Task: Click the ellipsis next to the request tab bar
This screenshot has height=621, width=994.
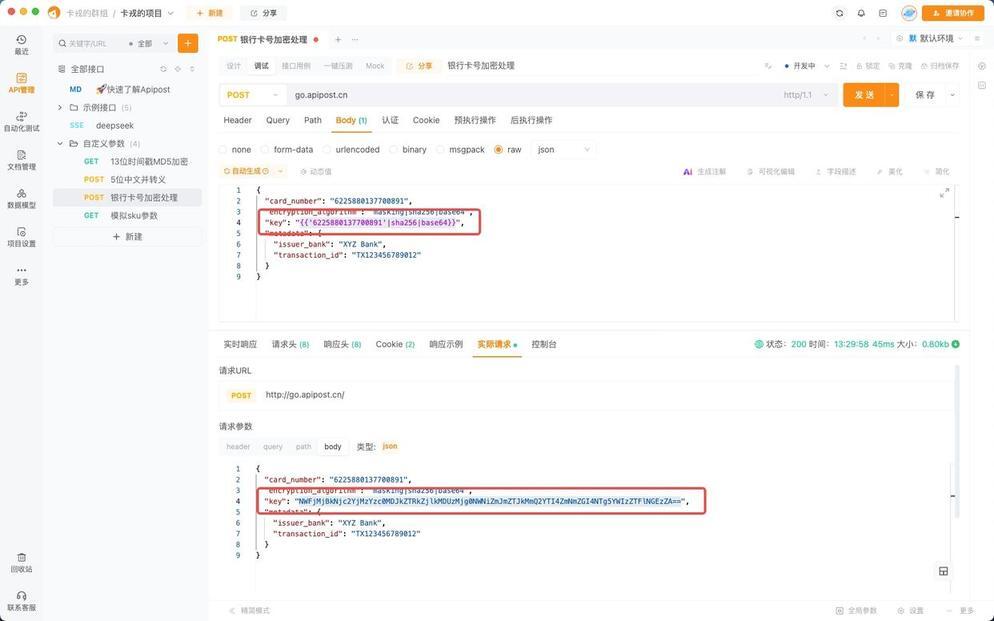Action: coord(355,39)
